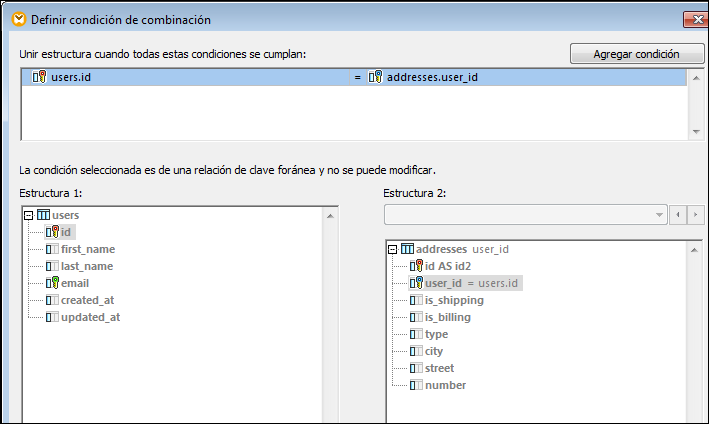Image resolution: width=709 pixels, height=424 pixels.
Task: Select the street field in addresses
Action: 439,368
